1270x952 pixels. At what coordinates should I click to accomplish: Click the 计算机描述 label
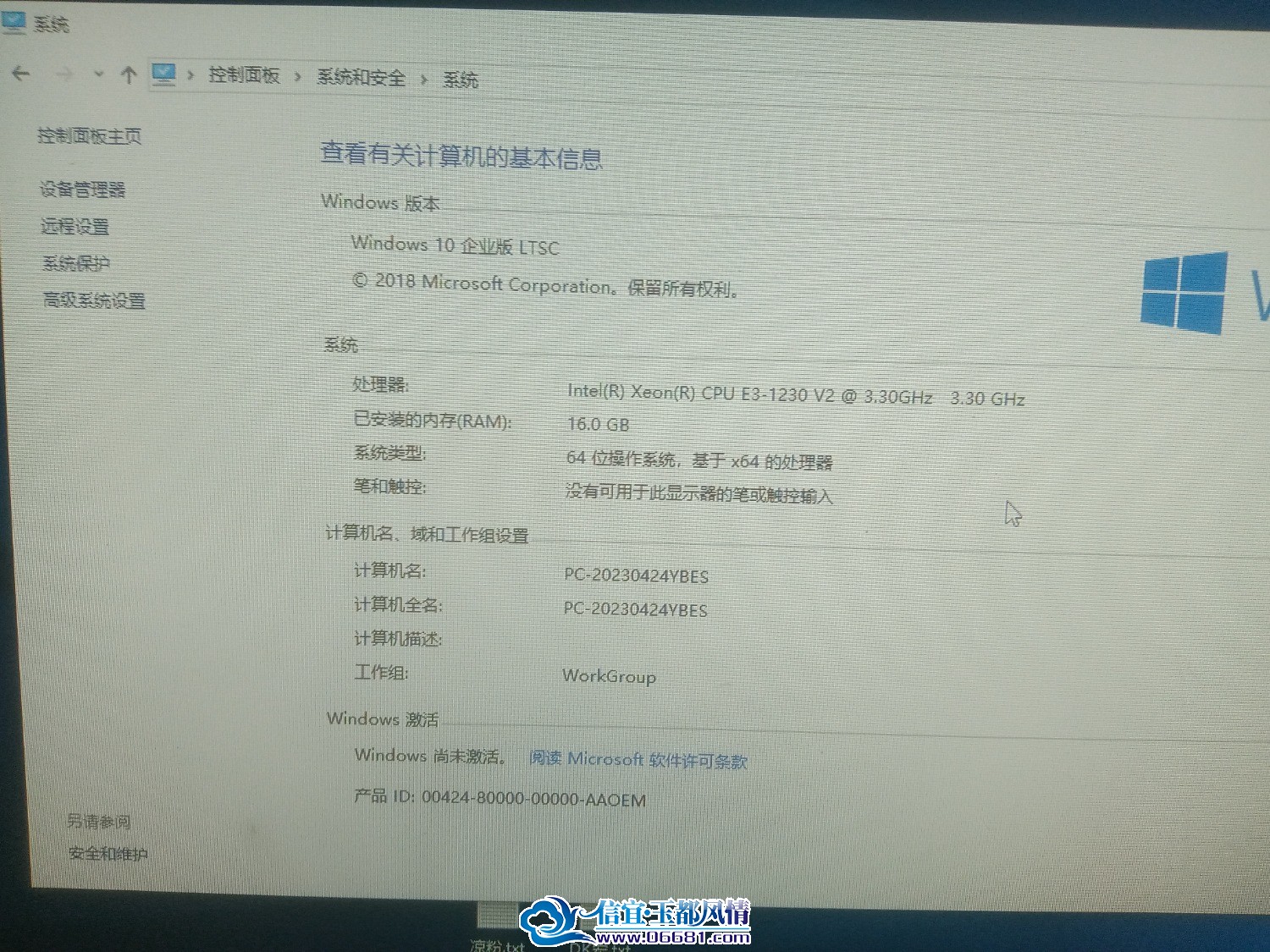point(398,638)
